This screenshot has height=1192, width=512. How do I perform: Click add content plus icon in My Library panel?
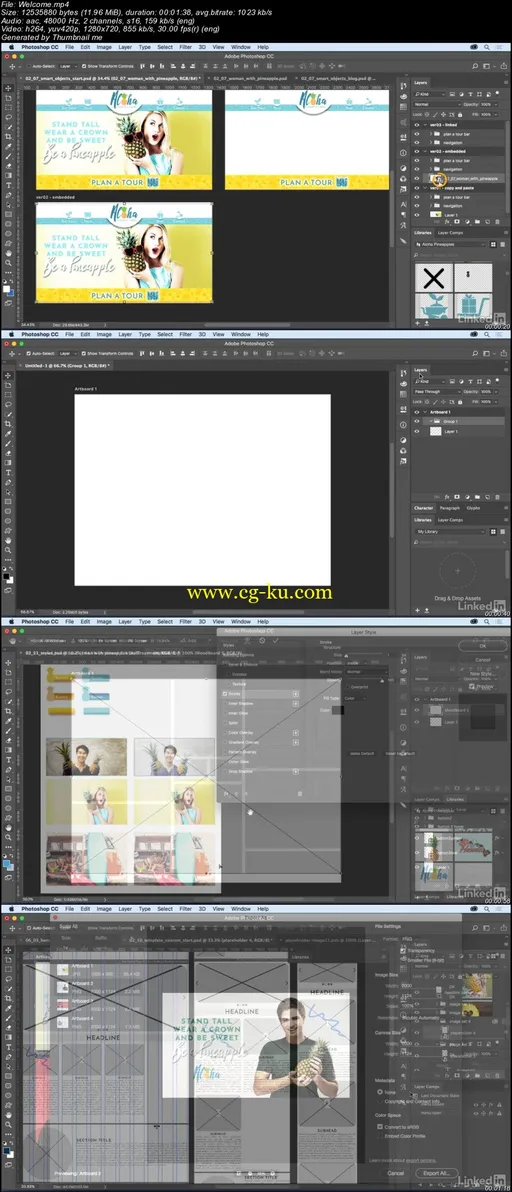point(416,610)
